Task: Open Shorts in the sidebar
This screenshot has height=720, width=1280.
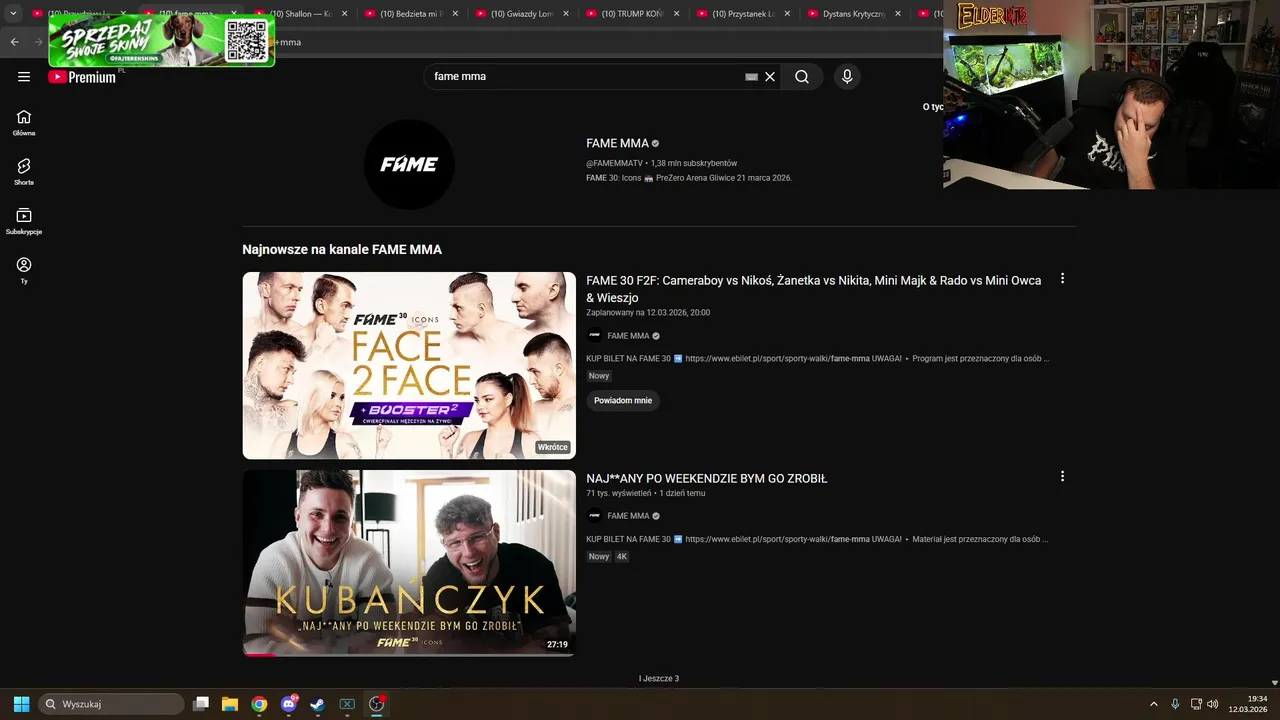Action: pos(24,172)
